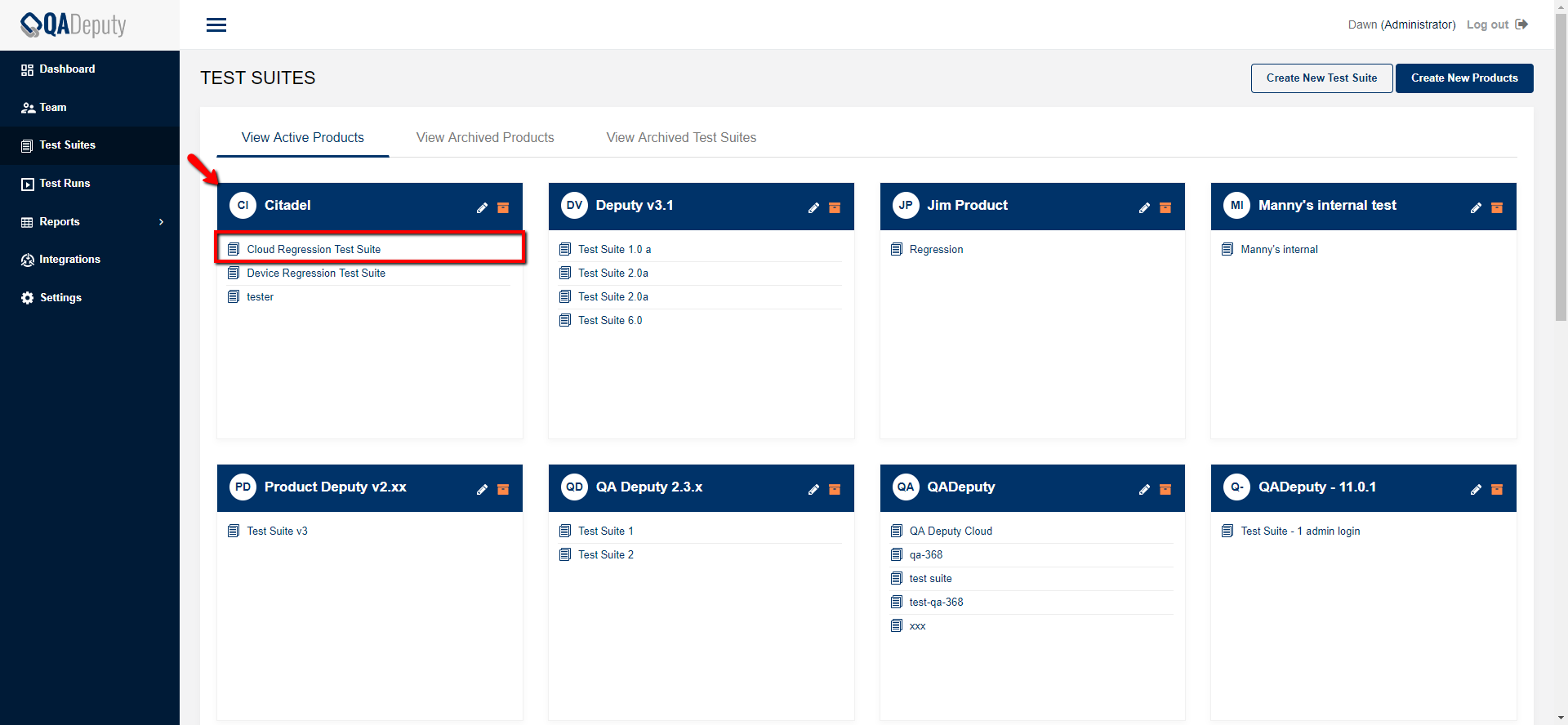Image resolution: width=1568 pixels, height=725 pixels.
Task: Open Test Suite 1 under QA Deputy 2.3.x
Action: pyautogui.click(x=605, y=532)
